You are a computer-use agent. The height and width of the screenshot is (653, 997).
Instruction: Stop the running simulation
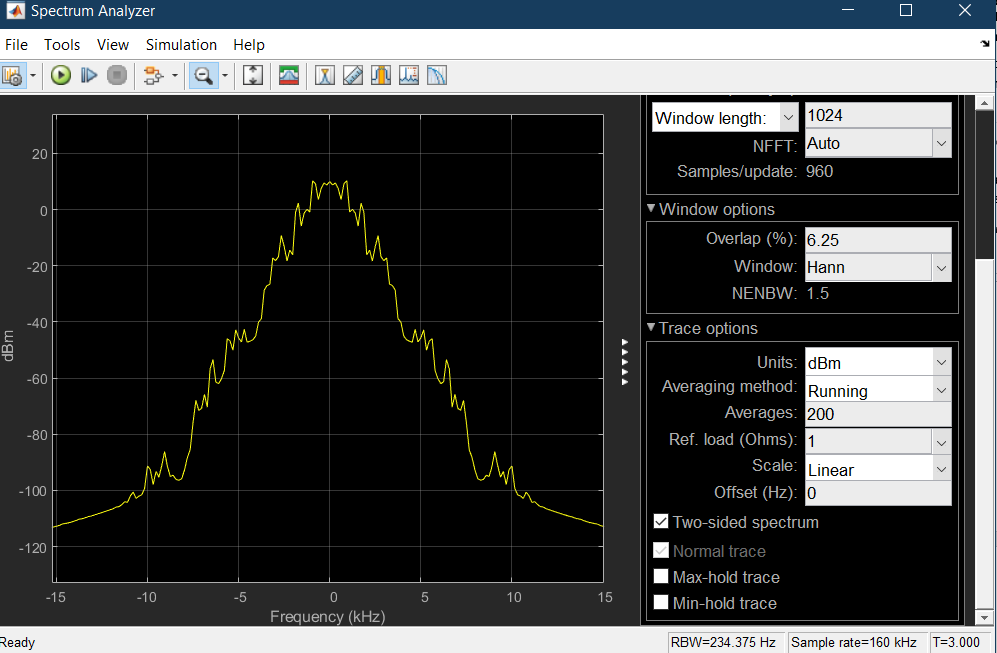(116, 75)
